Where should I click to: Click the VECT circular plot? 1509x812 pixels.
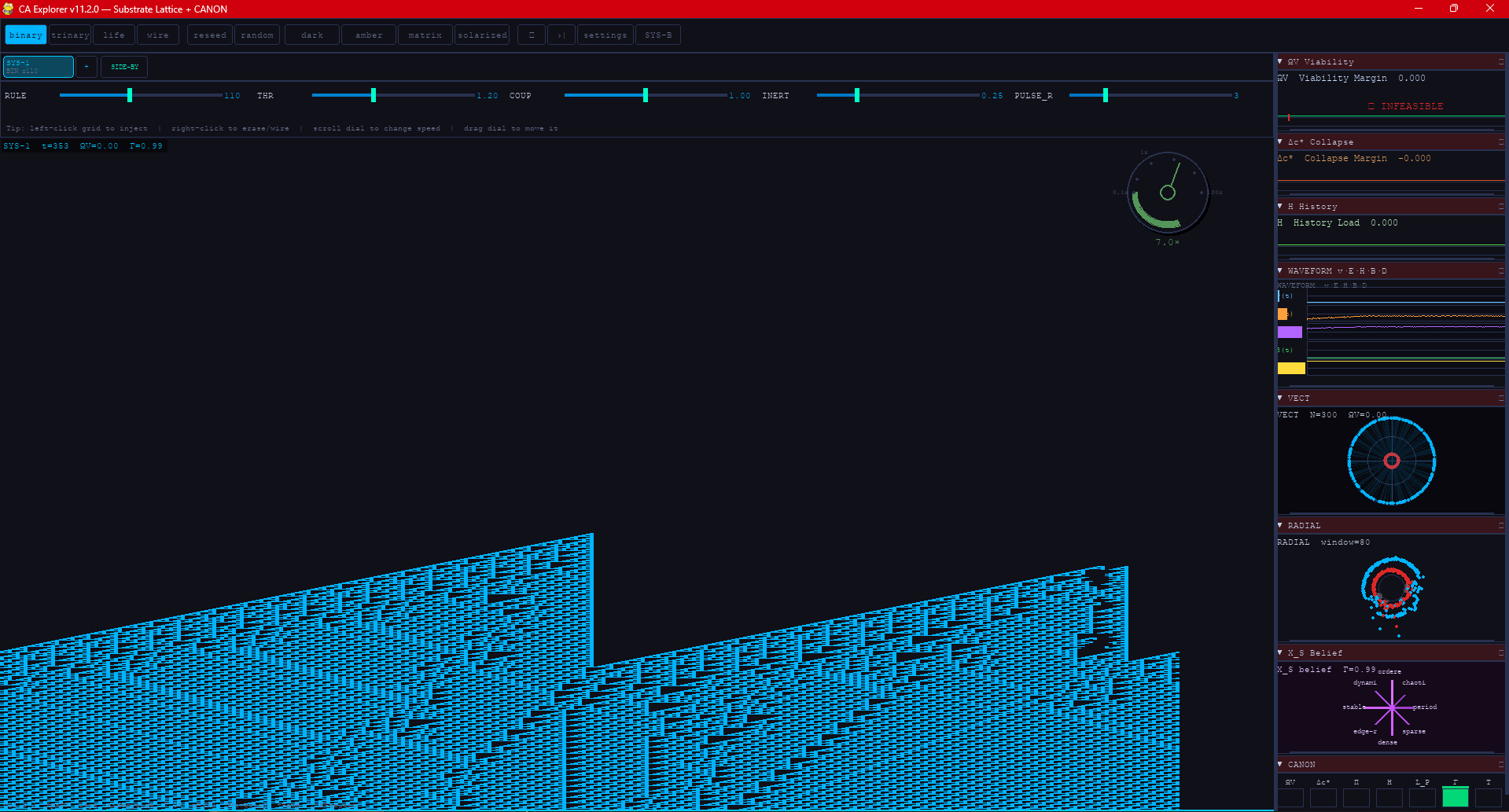click(x=1392, y=461)
